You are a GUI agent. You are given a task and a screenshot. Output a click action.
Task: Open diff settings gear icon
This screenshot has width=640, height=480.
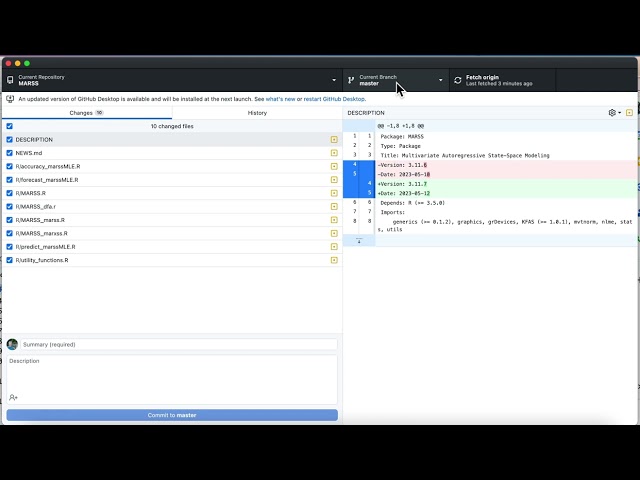click(612, 113)
